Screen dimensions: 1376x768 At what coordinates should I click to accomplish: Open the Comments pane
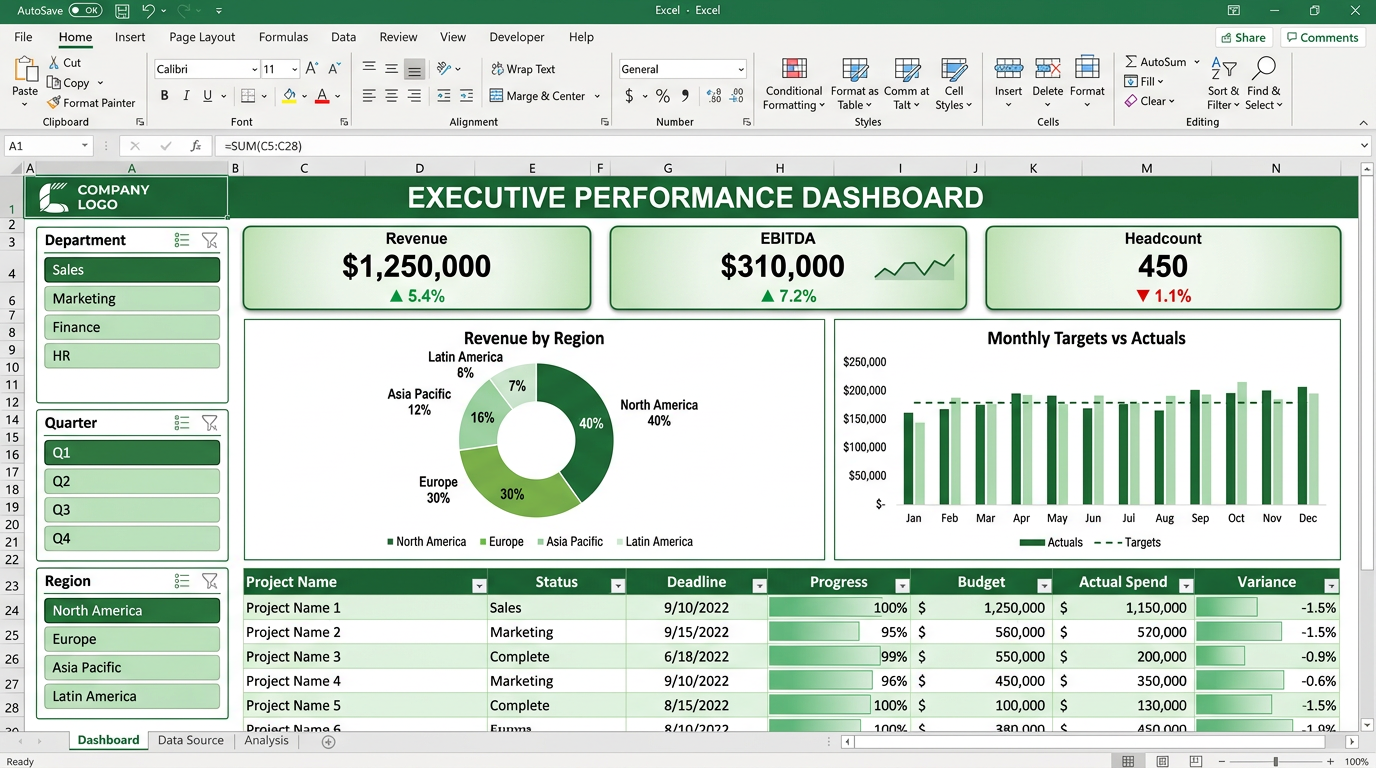(x=1321, y=37)
